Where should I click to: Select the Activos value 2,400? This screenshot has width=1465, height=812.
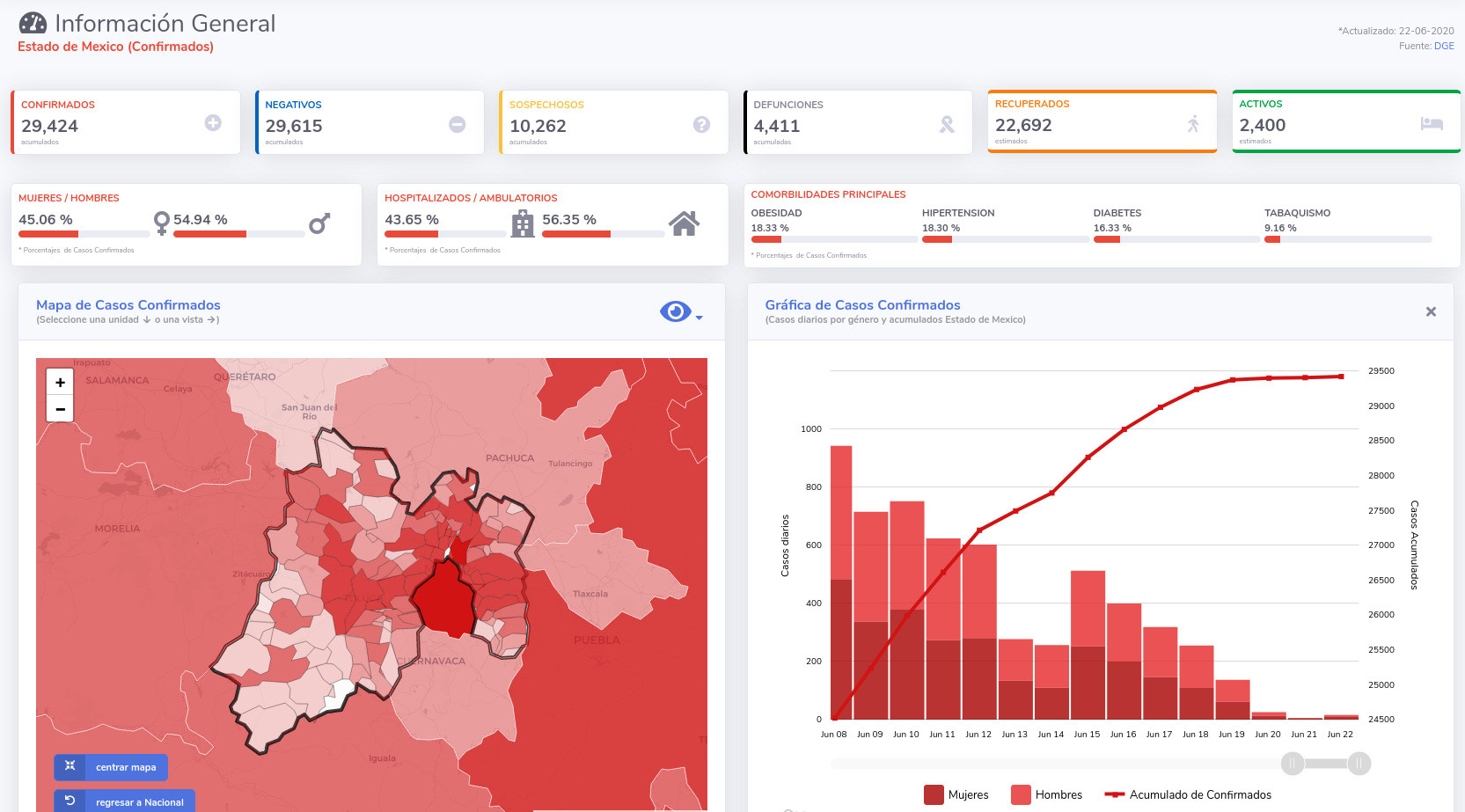(x=1263, y=125)
